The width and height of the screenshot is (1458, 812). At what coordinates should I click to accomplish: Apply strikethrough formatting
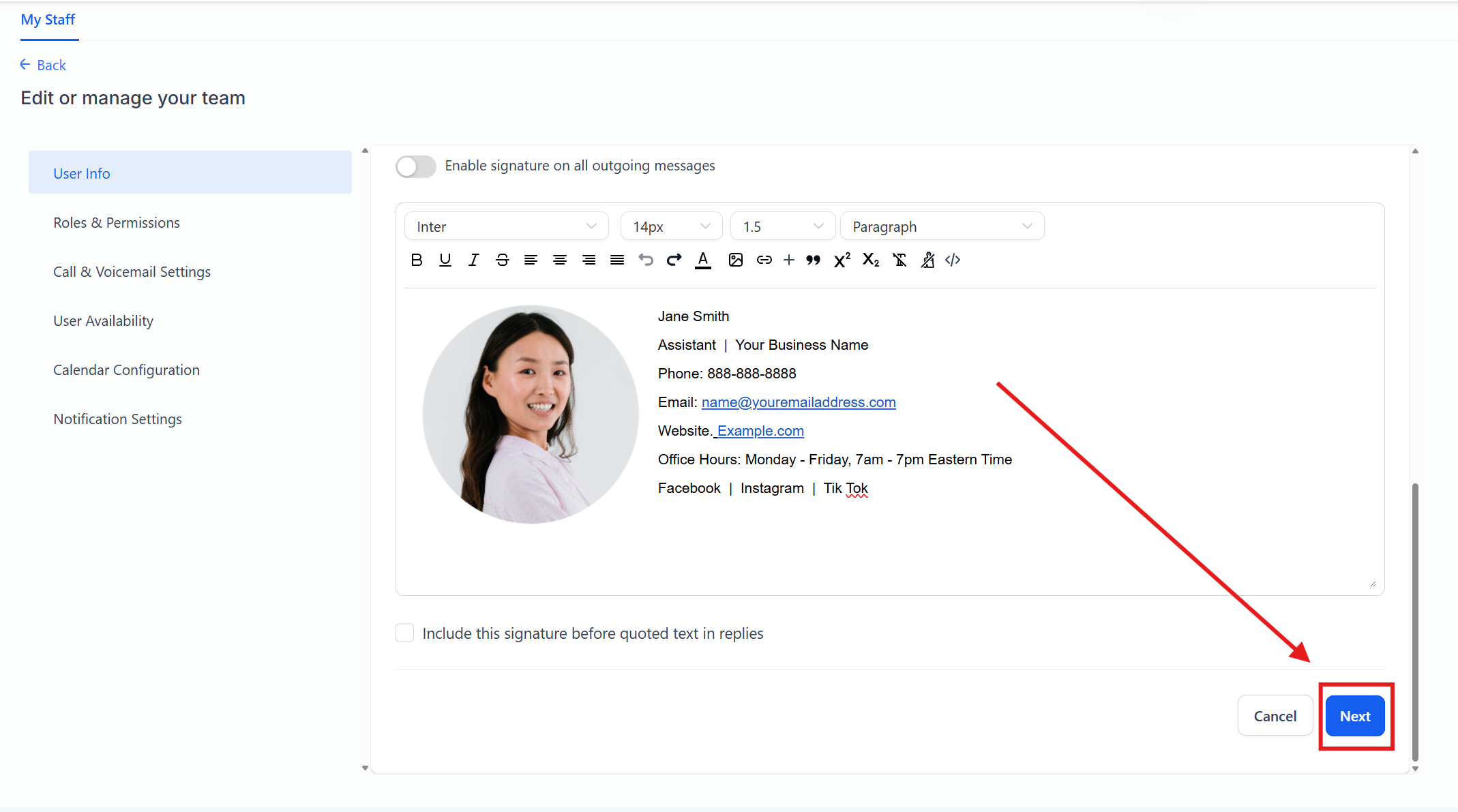coord(502,260)
